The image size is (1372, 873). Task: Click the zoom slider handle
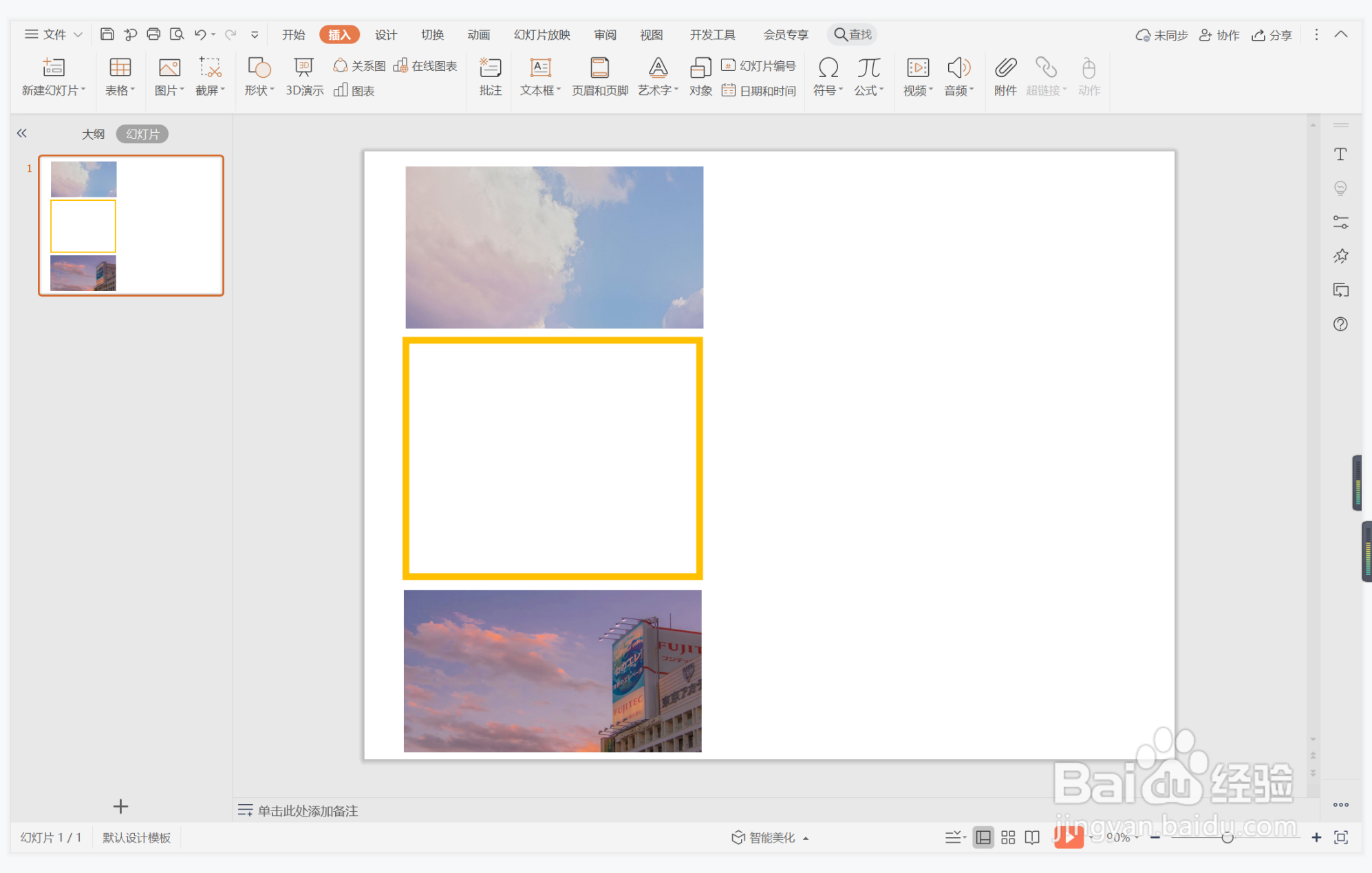pyautogui.click(x=1227, y=837)
